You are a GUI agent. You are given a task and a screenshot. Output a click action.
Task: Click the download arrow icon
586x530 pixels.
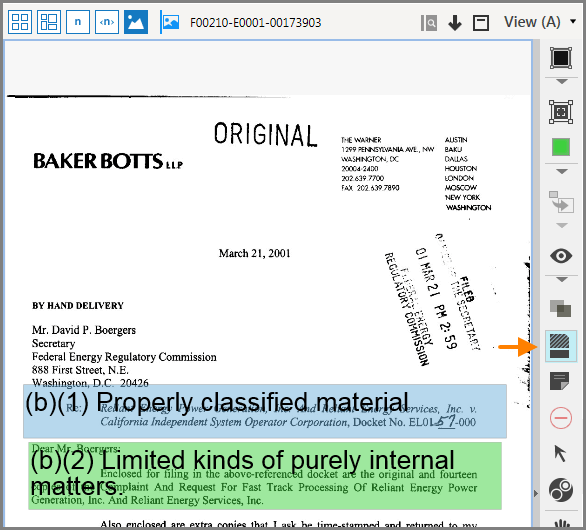455,23
